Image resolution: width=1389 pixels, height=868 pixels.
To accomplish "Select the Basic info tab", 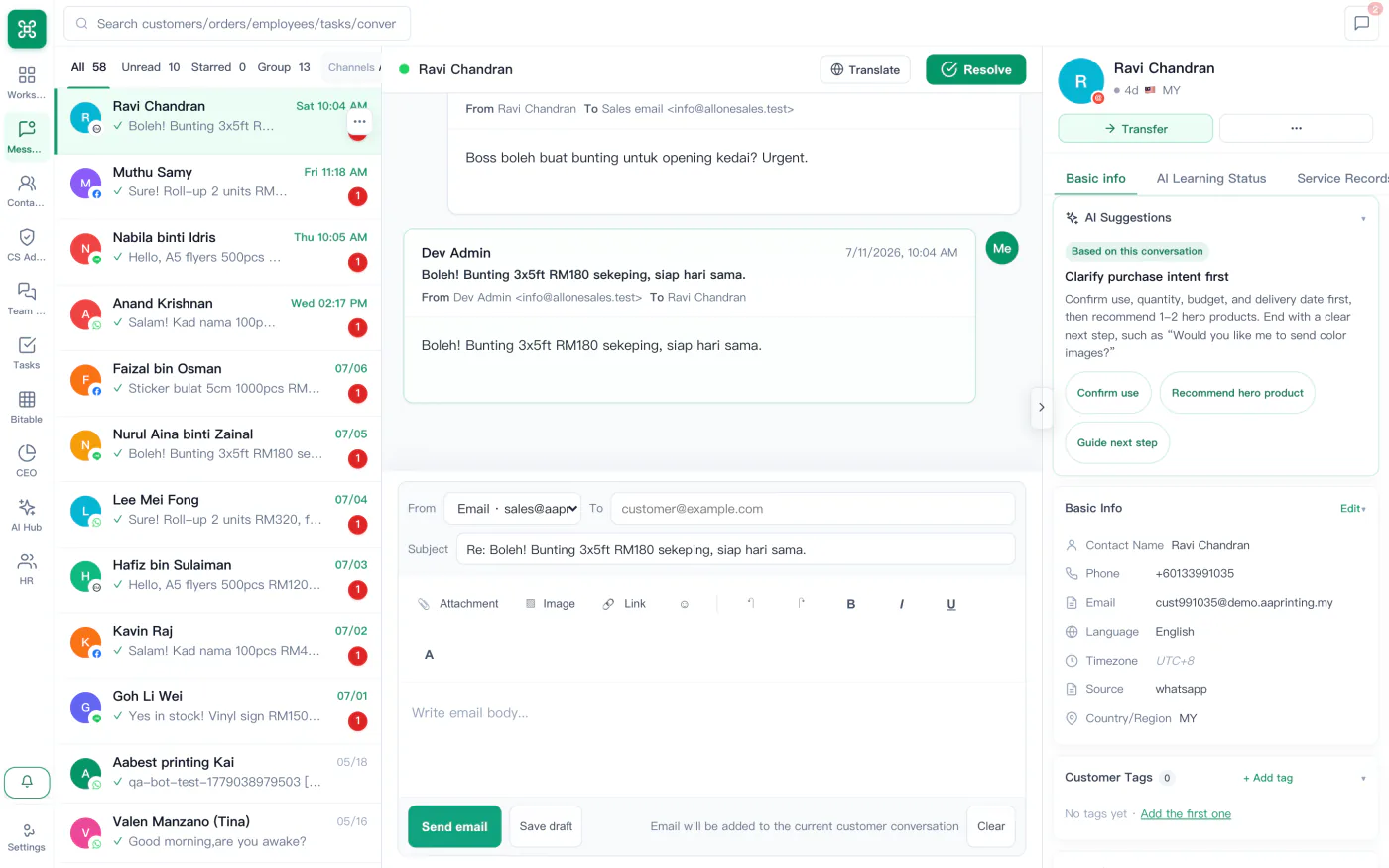I will click(1095, 179).
